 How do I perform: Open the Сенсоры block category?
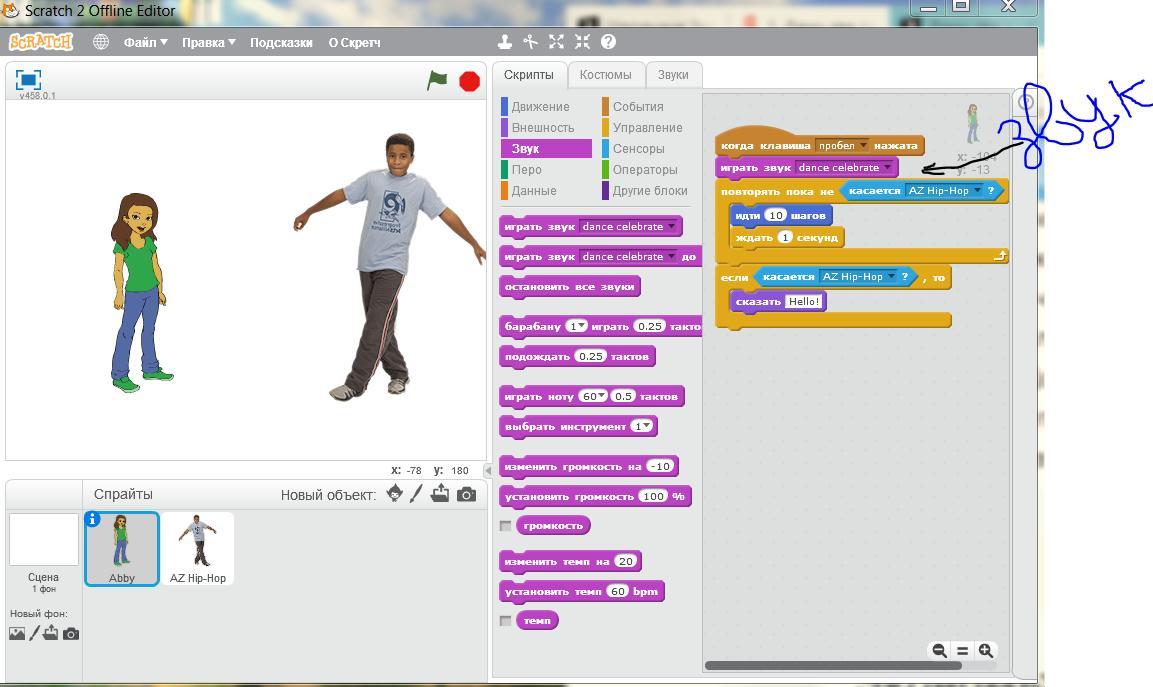[638, 149]
